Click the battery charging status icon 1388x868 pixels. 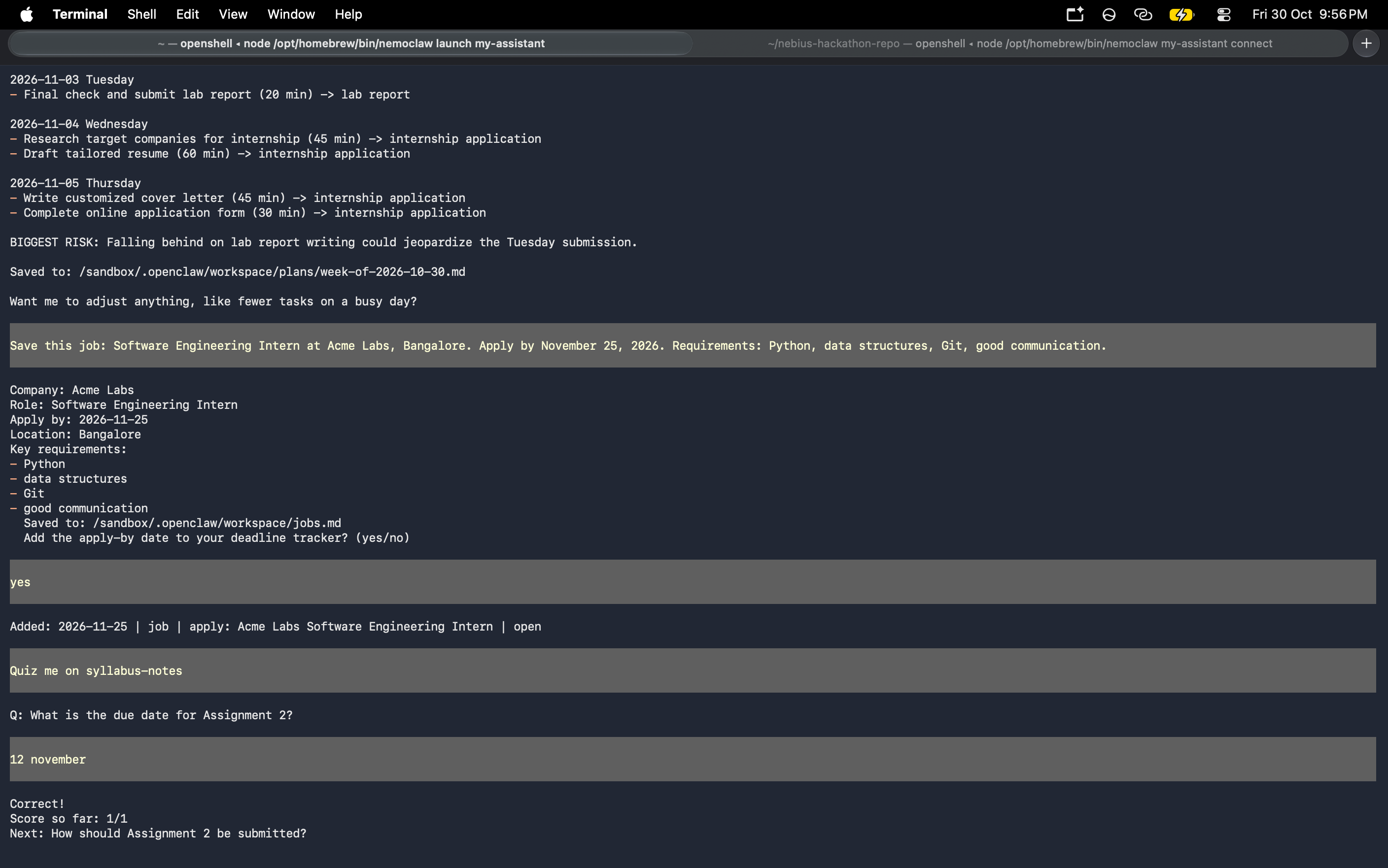coord(1182,14)
